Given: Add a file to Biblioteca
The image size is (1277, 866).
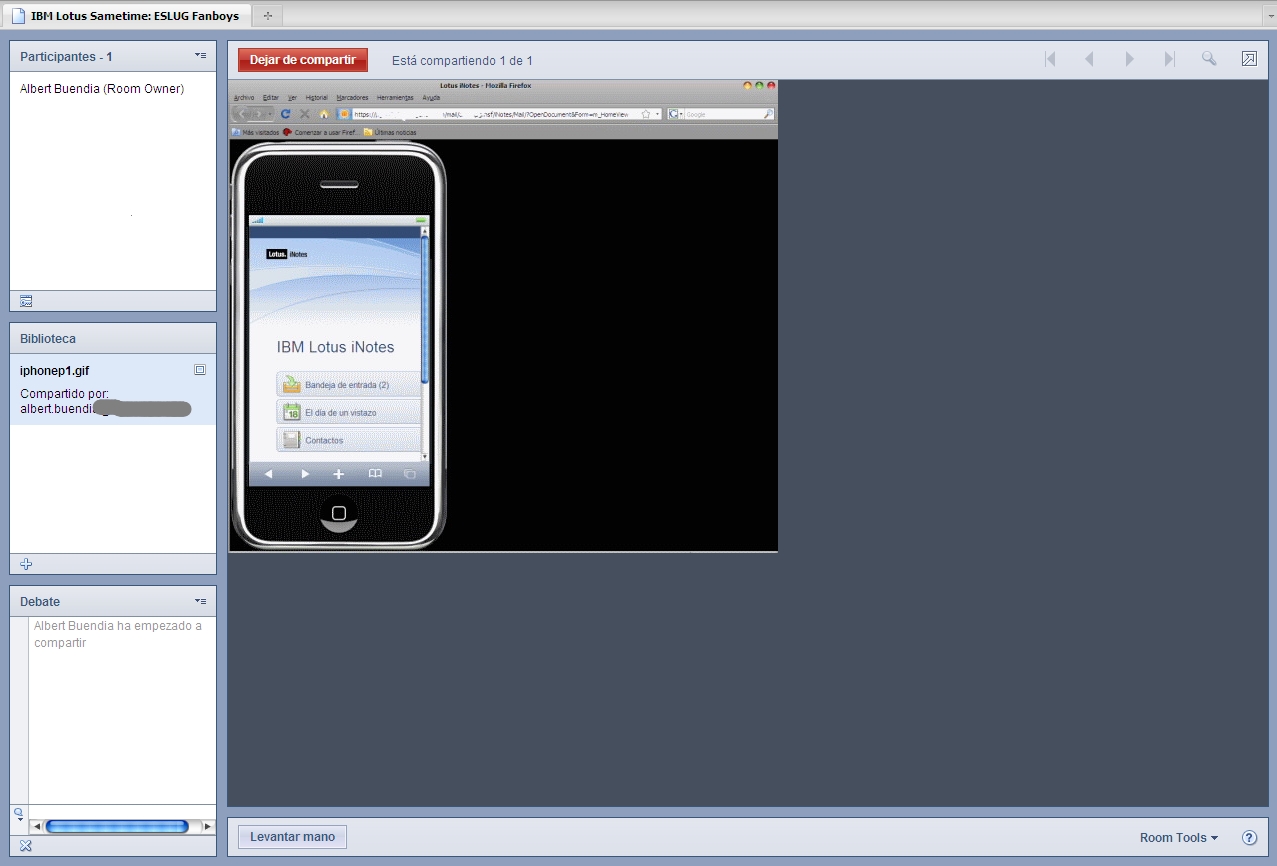Looking at the screenshot, I should point(26,564).
